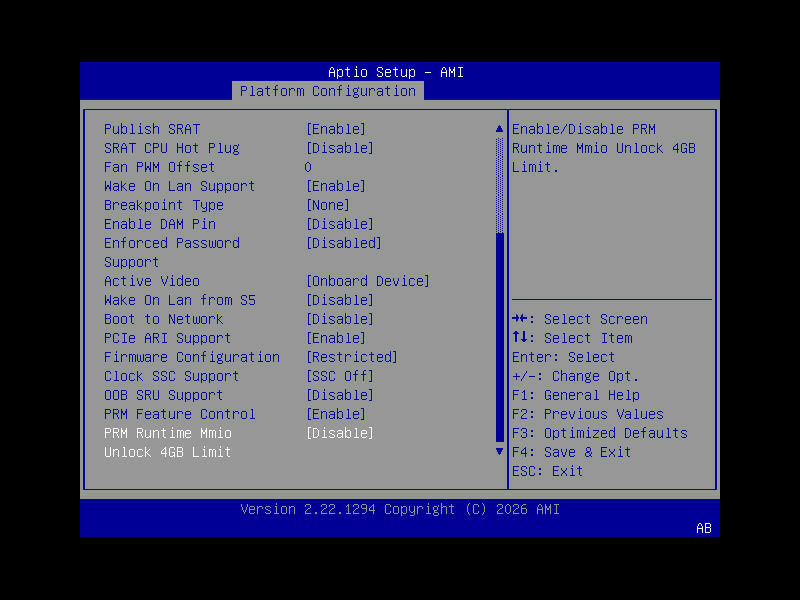Open Enable DAM Pin [Disable] value
The image size is (800, 600).
click(340, 224)
